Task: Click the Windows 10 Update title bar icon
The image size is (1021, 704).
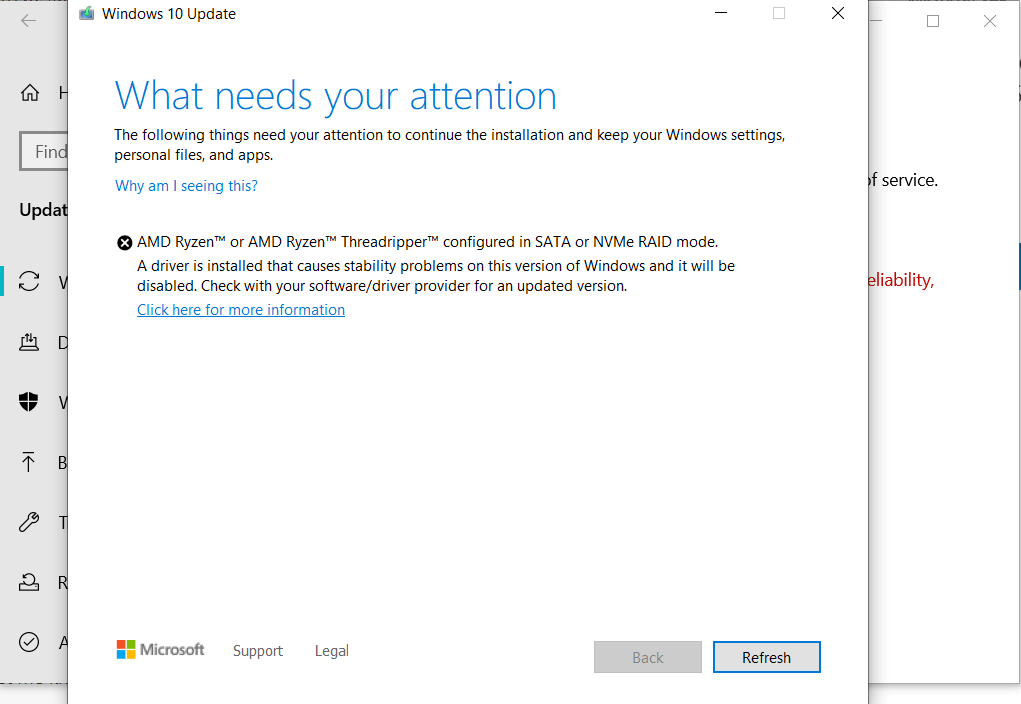Action: [87, 13]
